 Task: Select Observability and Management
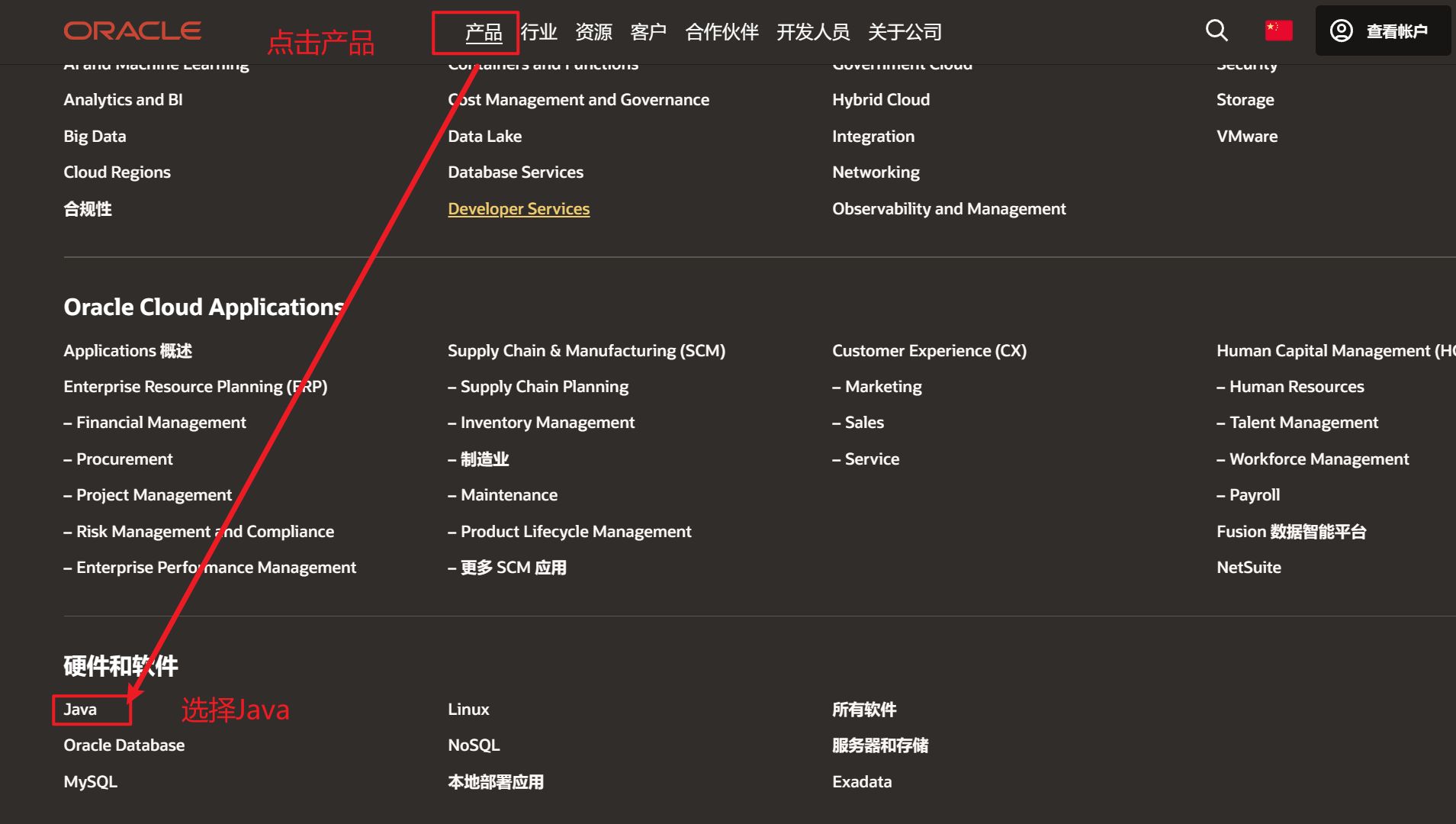[x=950, y=209]
